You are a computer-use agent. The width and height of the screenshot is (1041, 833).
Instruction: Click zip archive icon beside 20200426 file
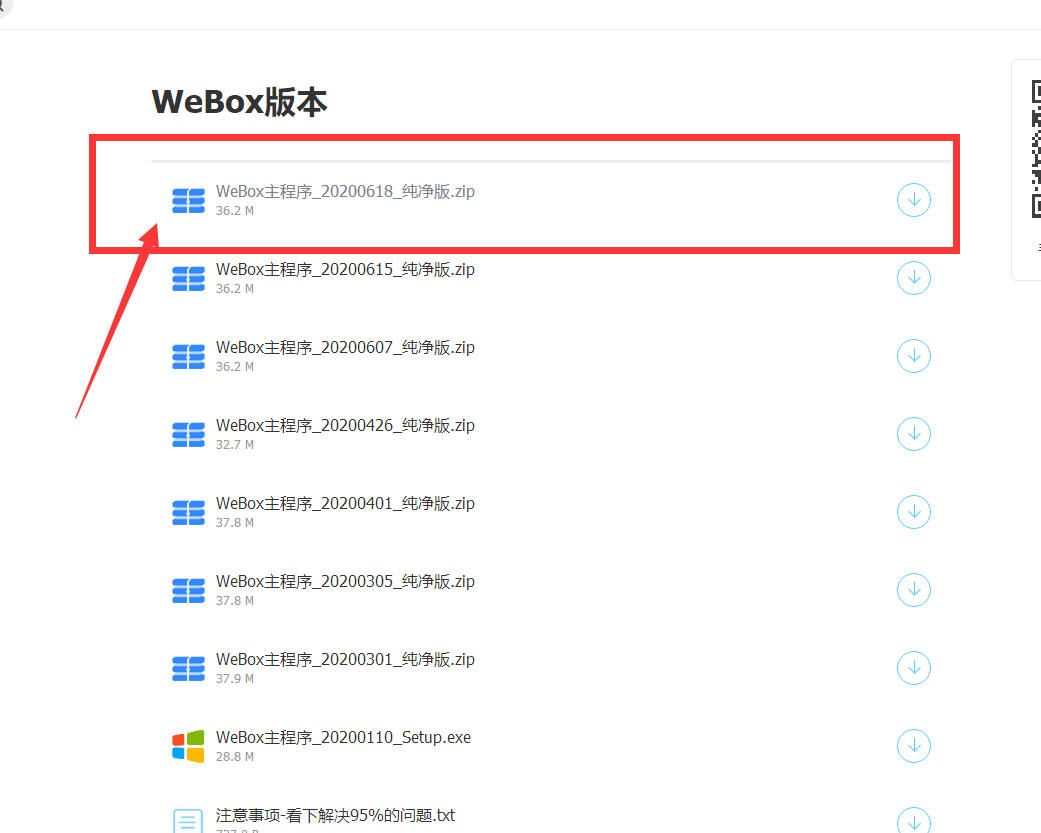click(x=189, y=435)
